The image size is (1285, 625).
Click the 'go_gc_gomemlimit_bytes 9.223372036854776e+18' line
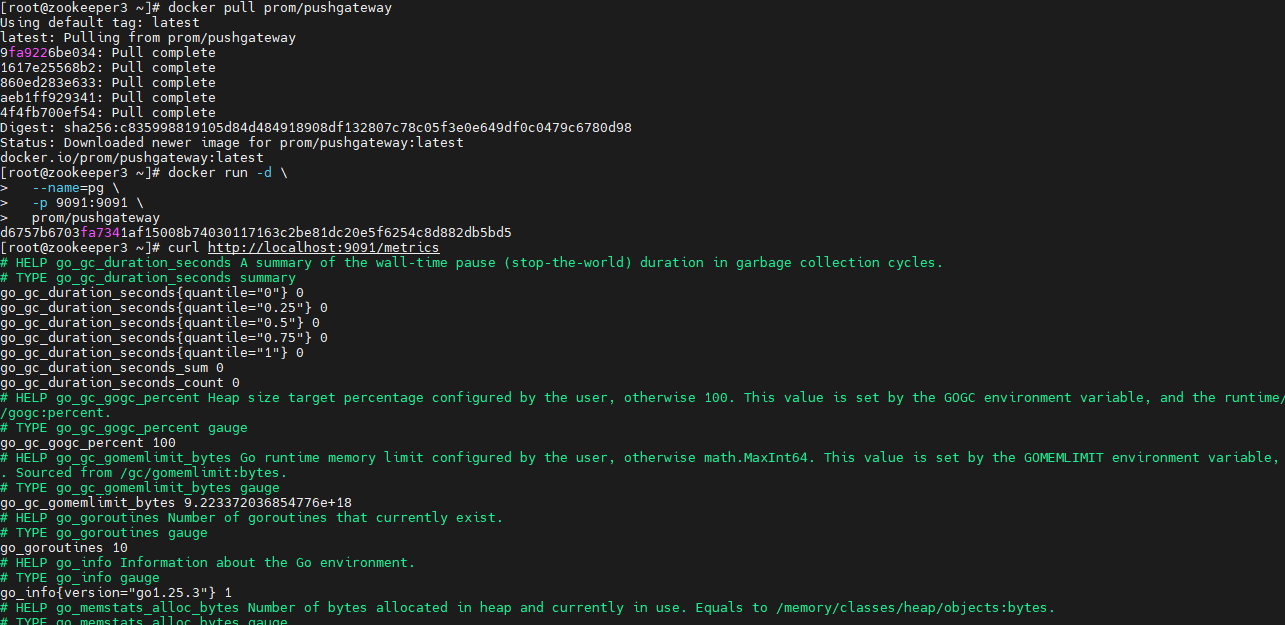(x=175, y=503)
